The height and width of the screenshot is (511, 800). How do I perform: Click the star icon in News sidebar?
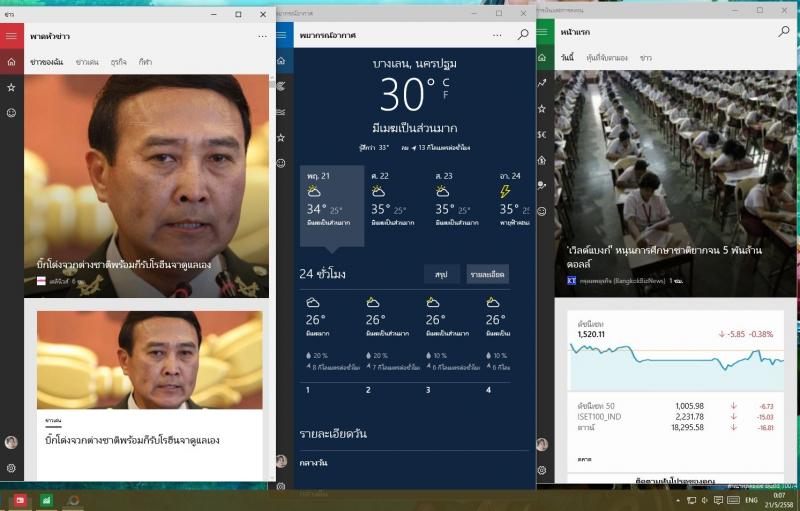11,88
